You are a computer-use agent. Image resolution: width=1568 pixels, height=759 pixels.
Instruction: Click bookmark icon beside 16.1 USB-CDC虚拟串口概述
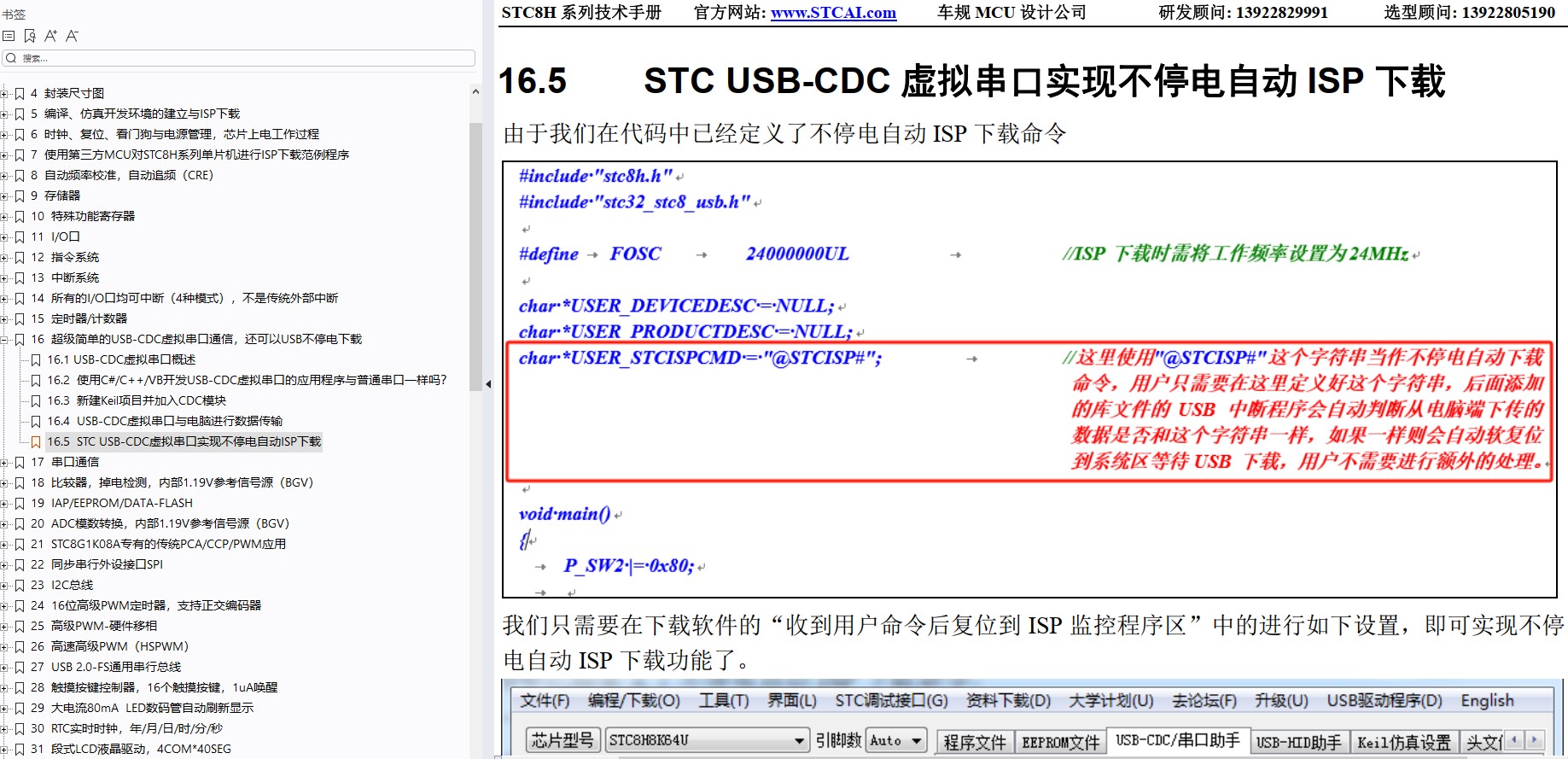click(x=36, y=359)
